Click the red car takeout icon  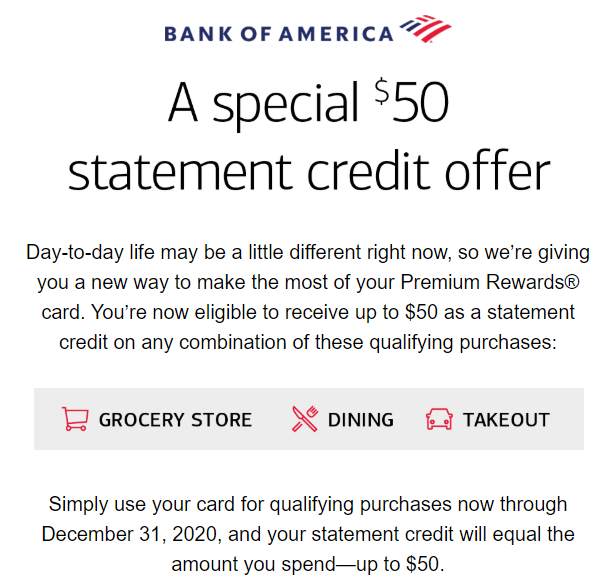pos(439,419)
